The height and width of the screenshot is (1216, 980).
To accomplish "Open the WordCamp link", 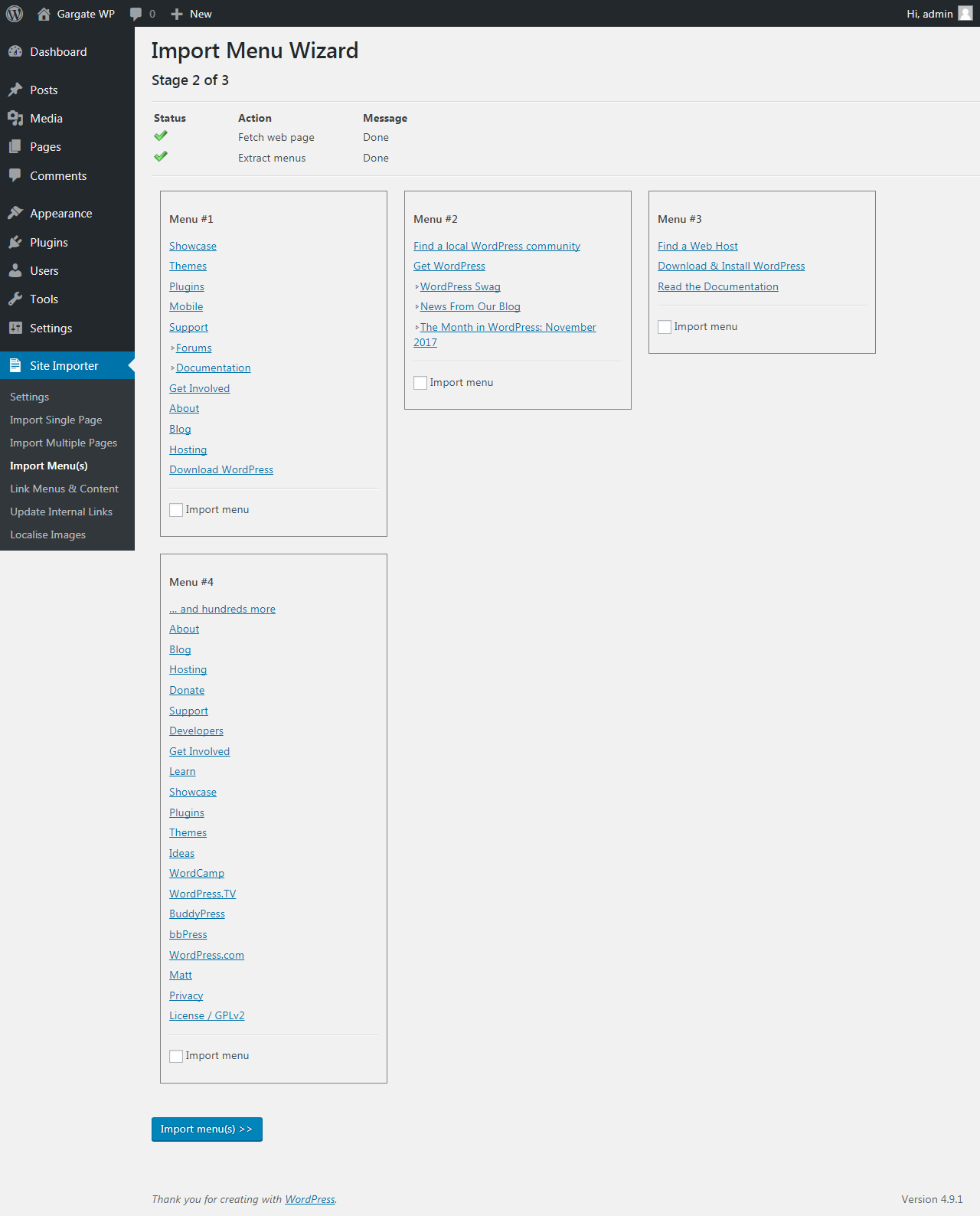I will pyautogui.click(x=197, y=873).
